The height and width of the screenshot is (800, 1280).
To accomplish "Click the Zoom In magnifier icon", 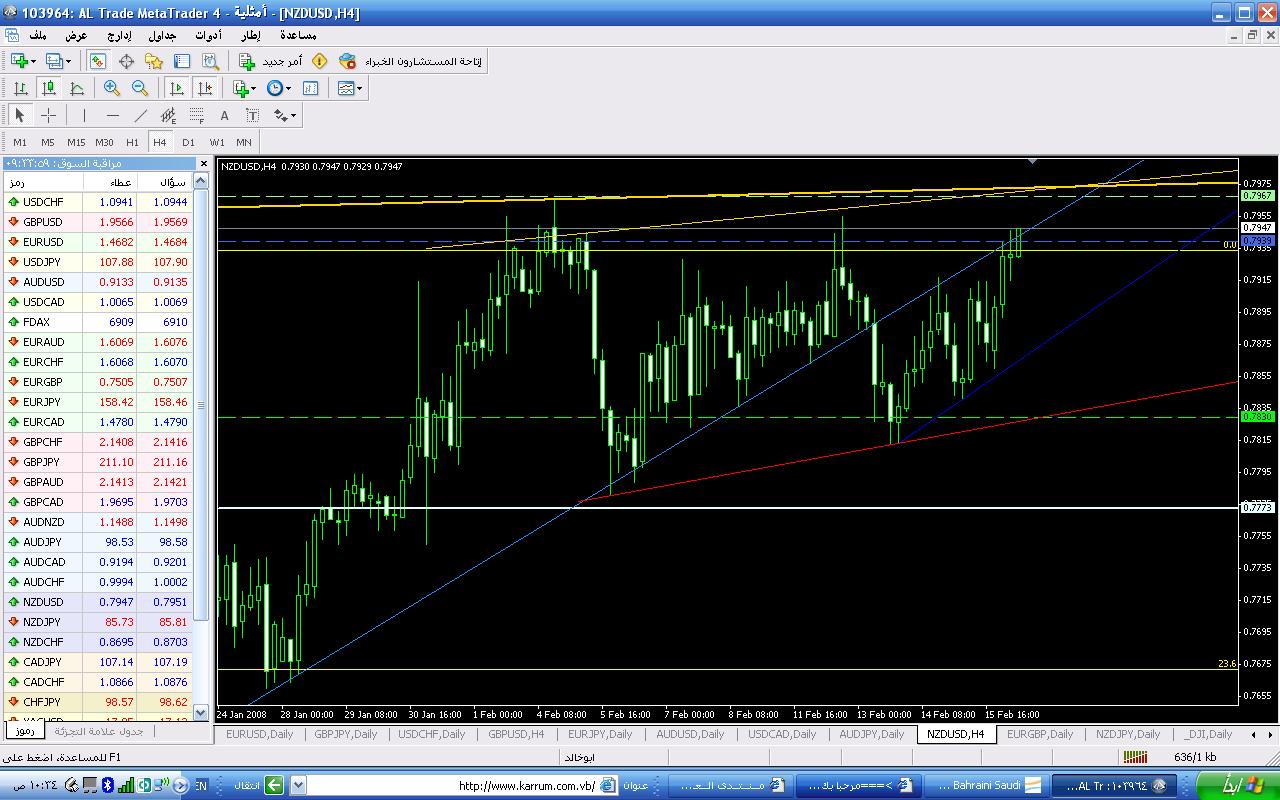I will (x=111, y=88).
